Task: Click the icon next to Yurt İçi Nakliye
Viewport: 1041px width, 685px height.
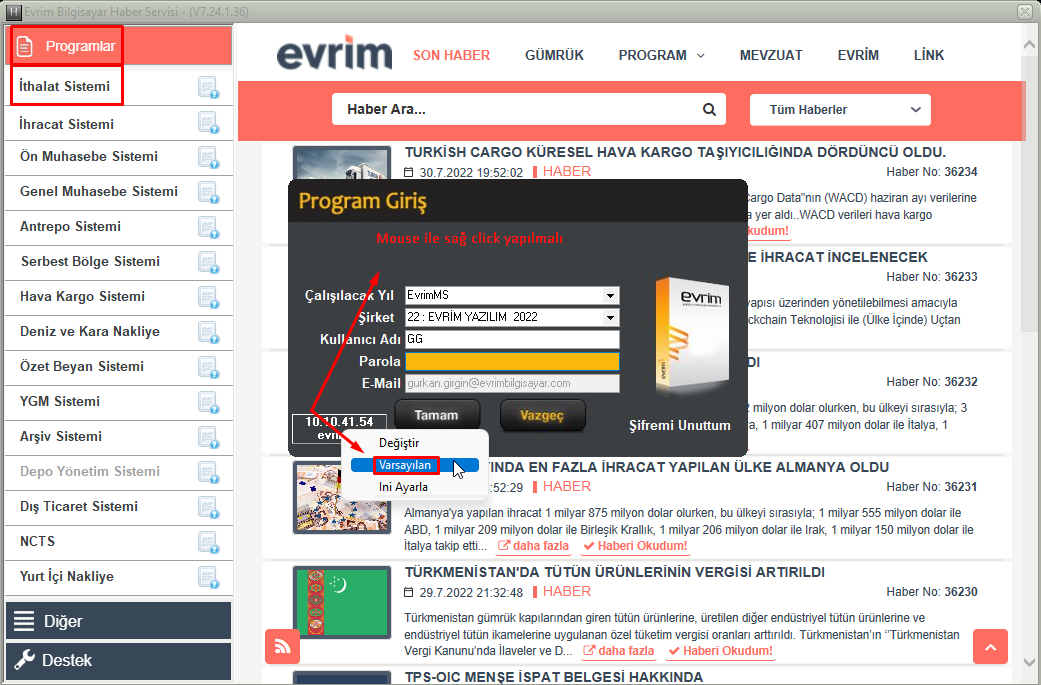Action: 208,577
